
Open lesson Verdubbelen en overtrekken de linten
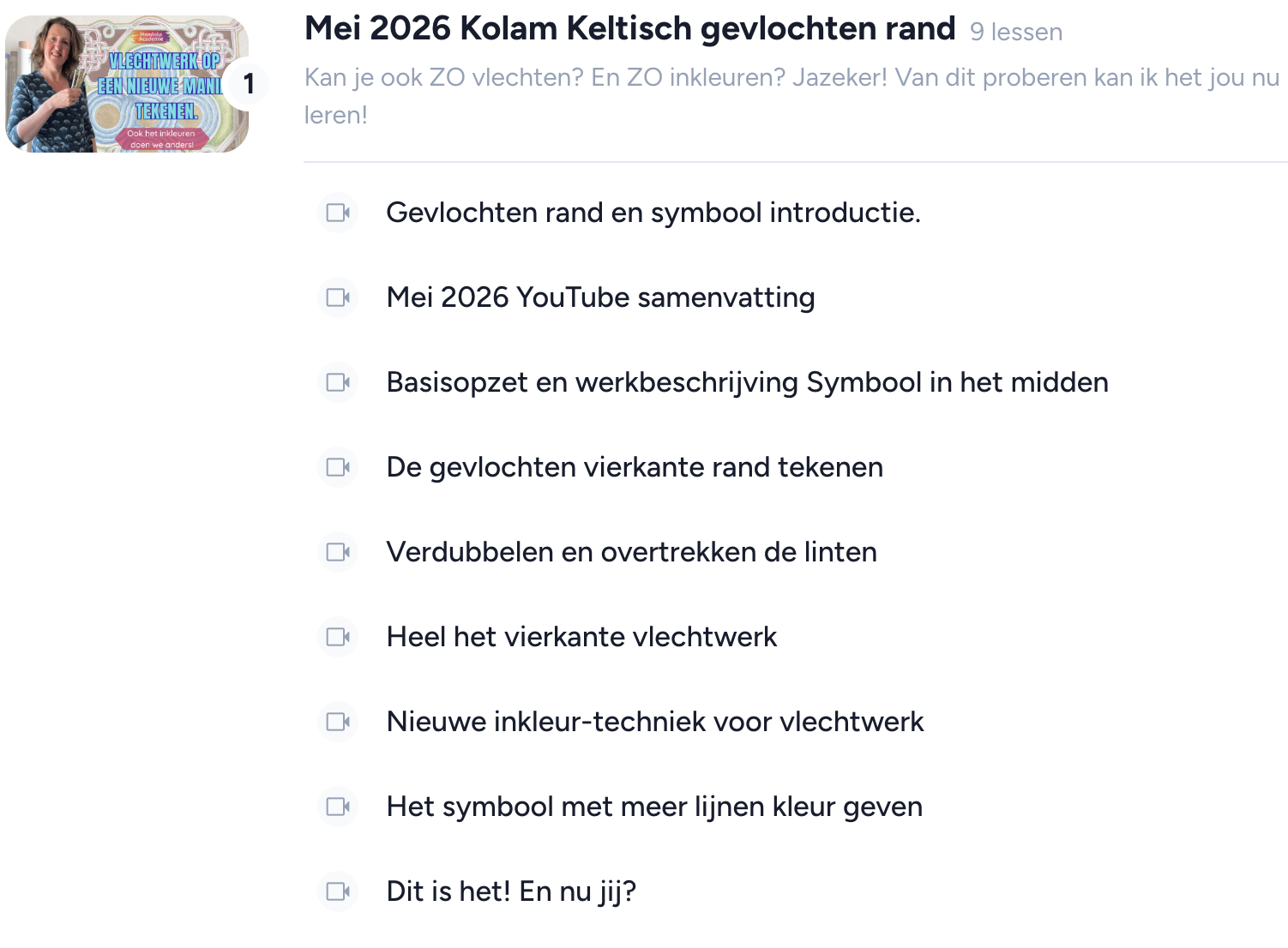[631, 552]
